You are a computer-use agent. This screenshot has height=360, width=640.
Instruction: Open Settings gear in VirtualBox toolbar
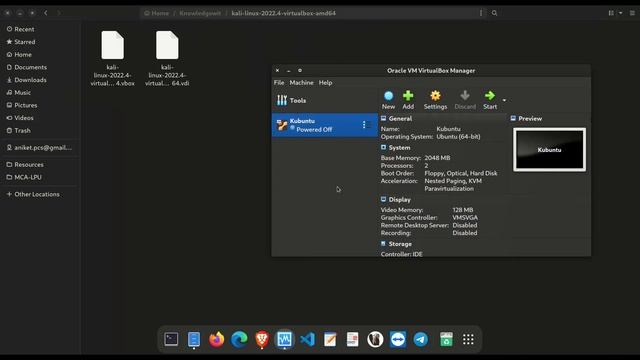[436, 96]
